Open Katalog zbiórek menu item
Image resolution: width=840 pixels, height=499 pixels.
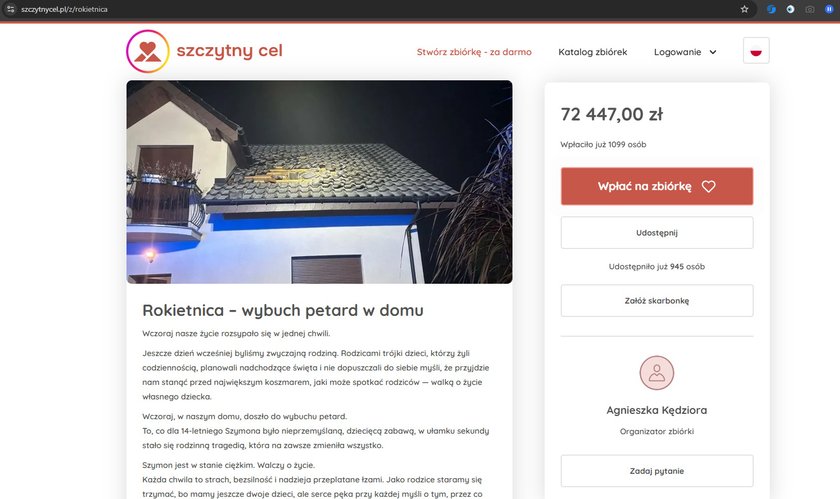pos(592,52)
